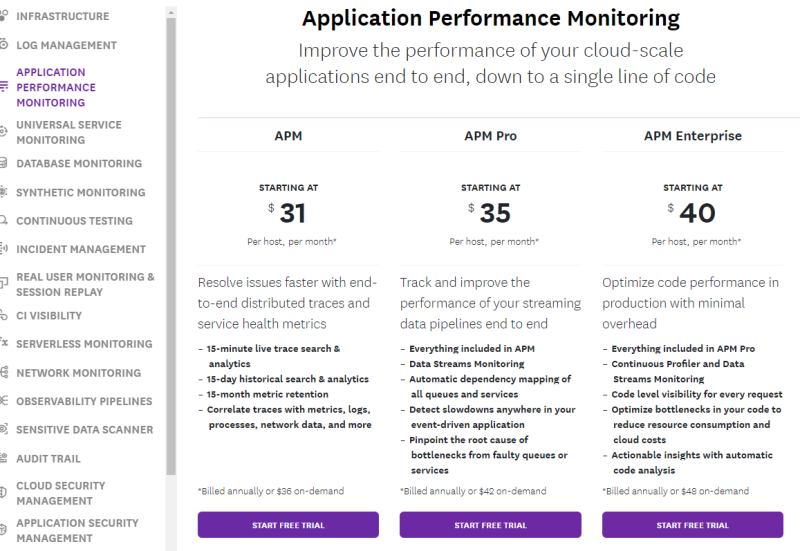Click the Database Monitoring sidebar icon
Screen dimensions: 800x551
(x=4, y=164)
